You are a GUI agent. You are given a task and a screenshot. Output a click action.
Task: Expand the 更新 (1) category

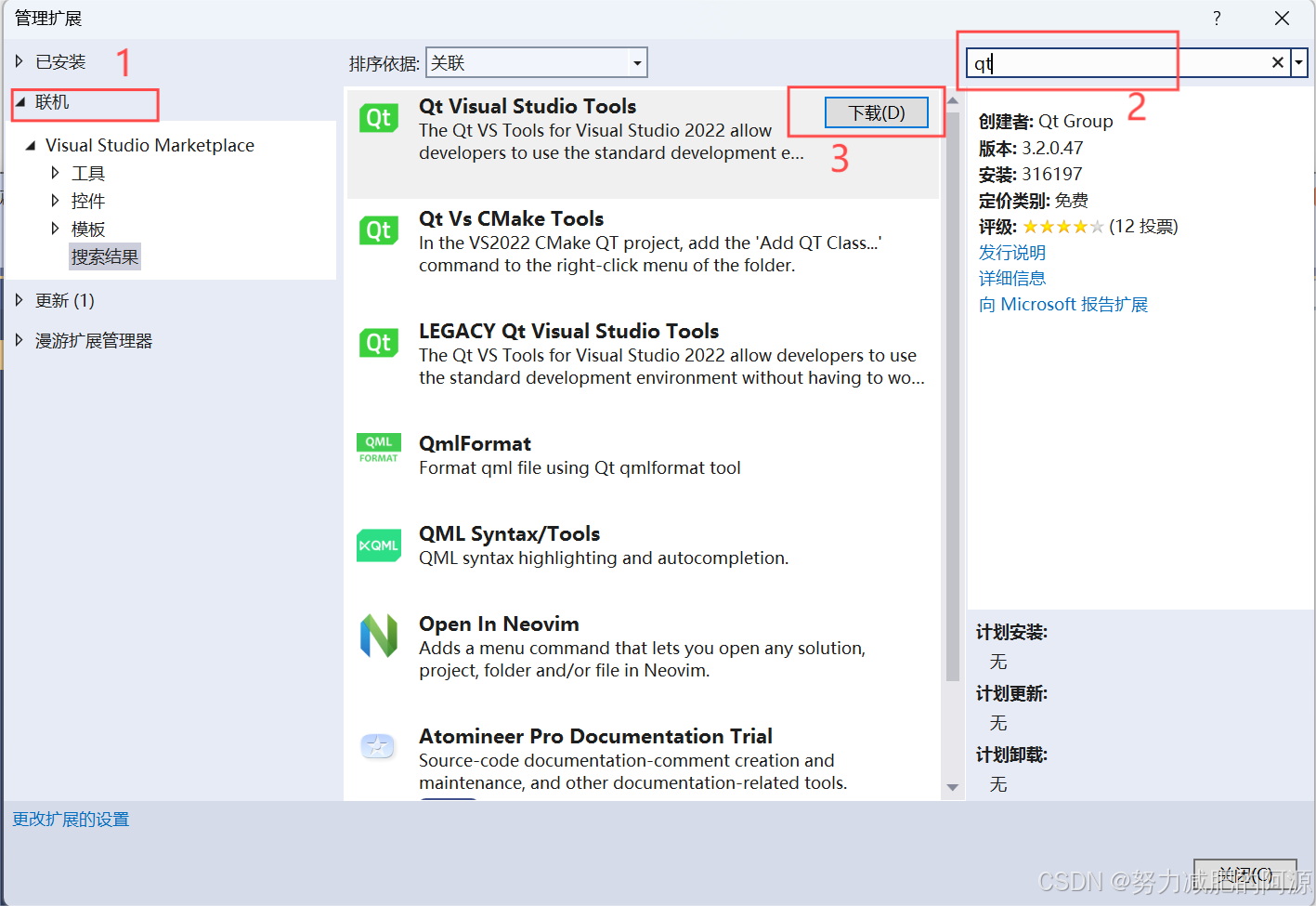click(19, 300)
